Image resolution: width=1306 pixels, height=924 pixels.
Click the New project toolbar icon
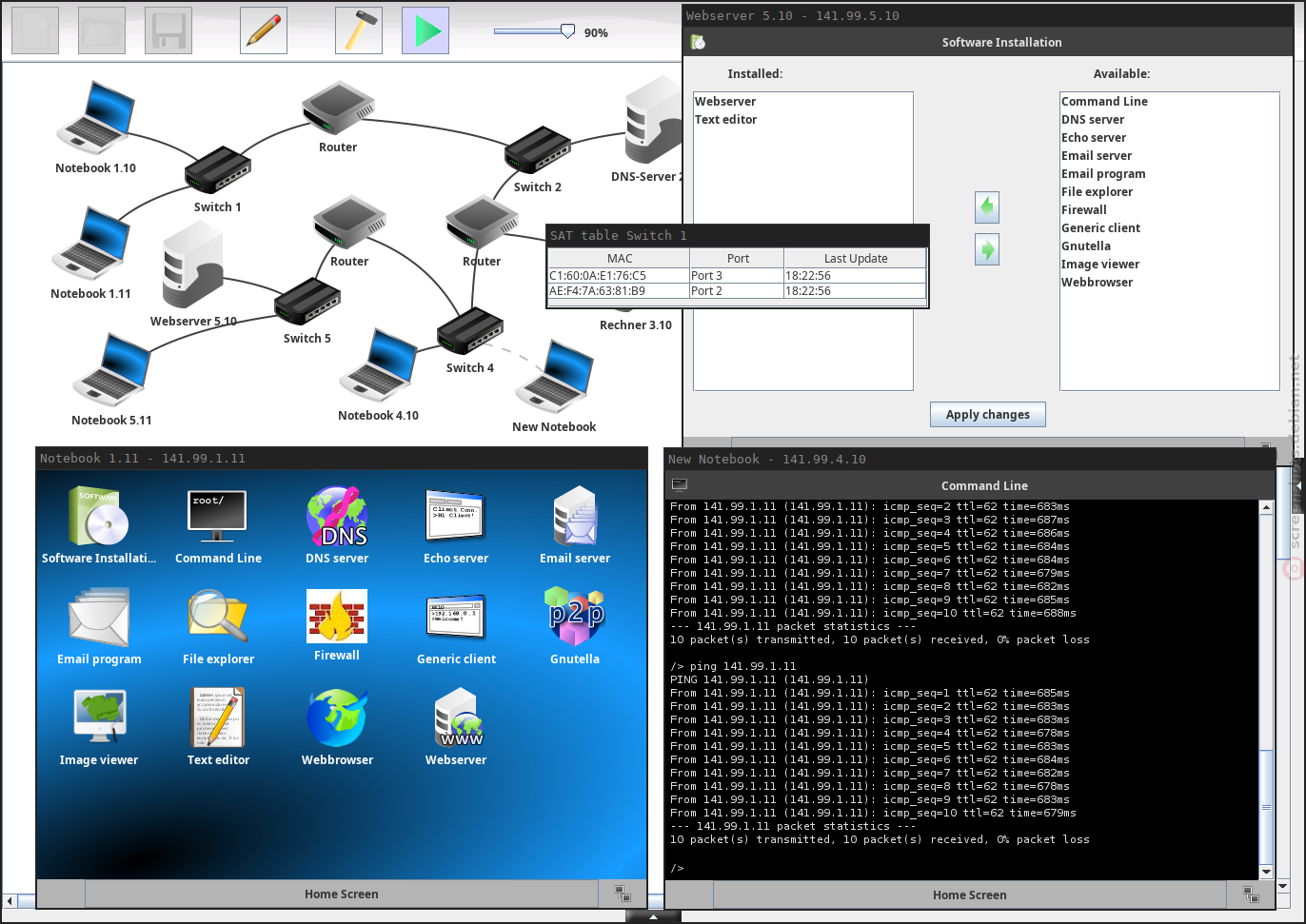tap(35, 30)
